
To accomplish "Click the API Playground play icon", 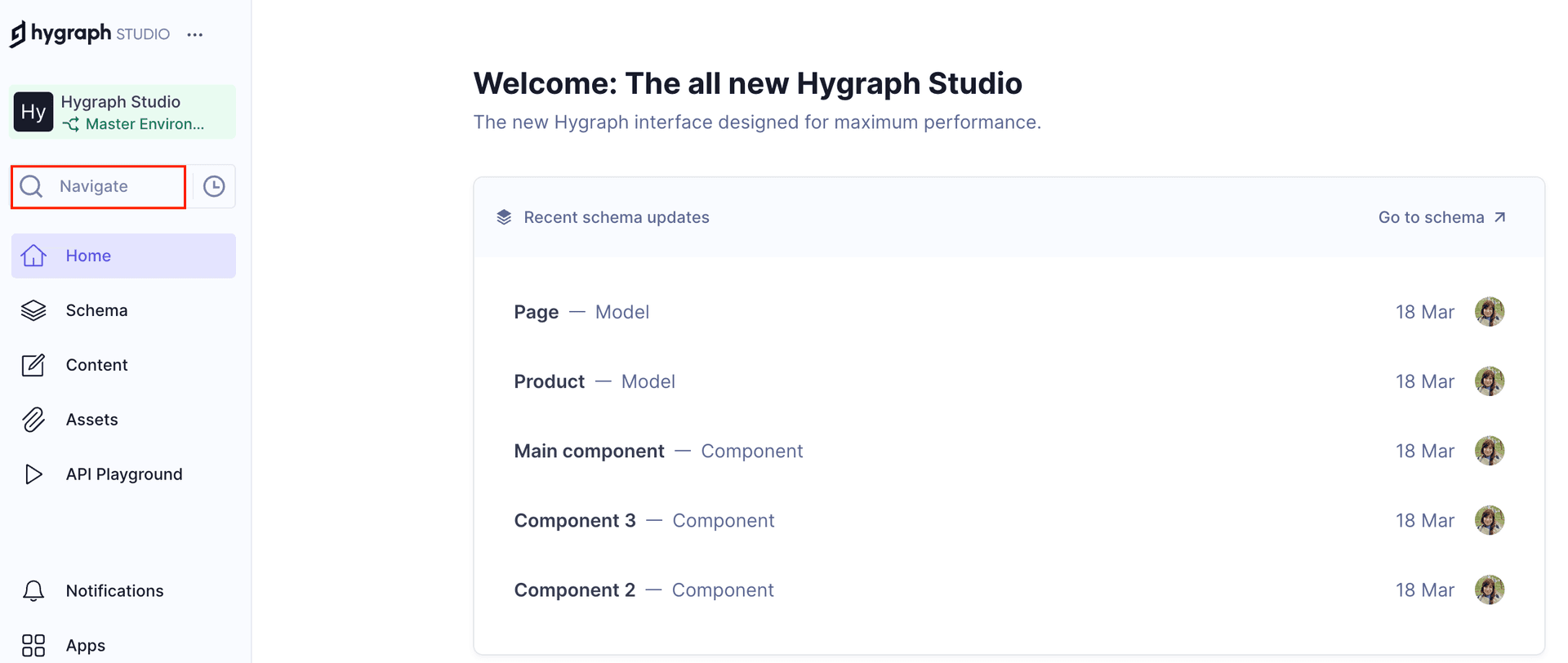I will (x=33, y=474).
